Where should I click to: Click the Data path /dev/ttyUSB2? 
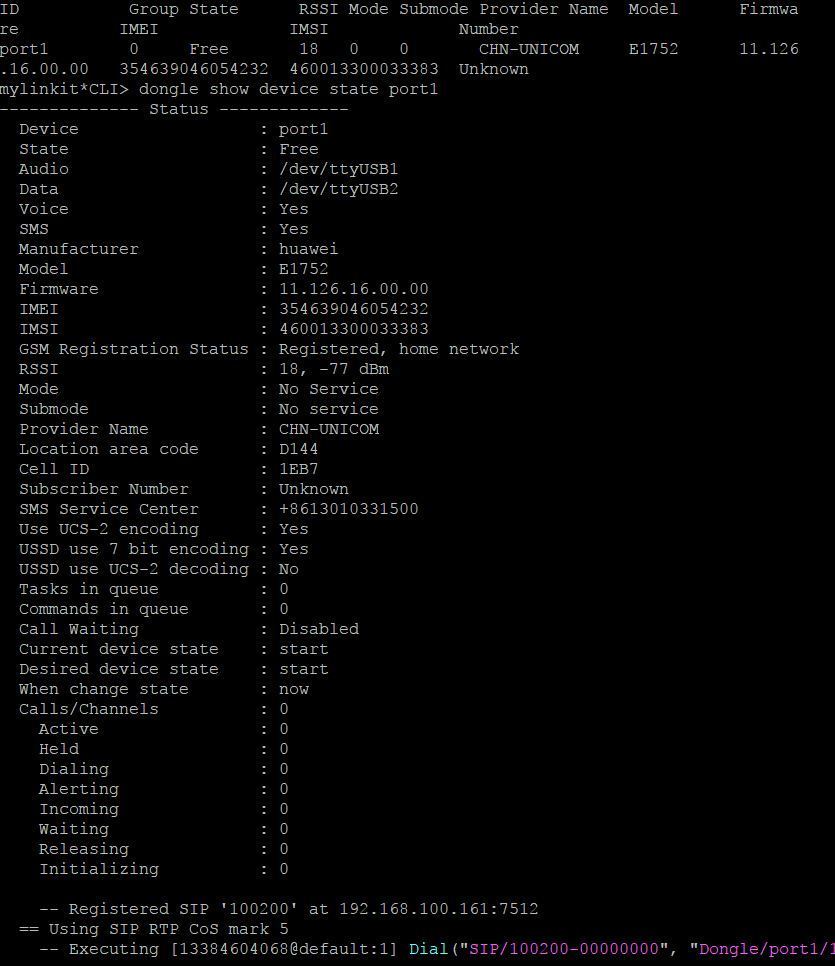[339, 189]
